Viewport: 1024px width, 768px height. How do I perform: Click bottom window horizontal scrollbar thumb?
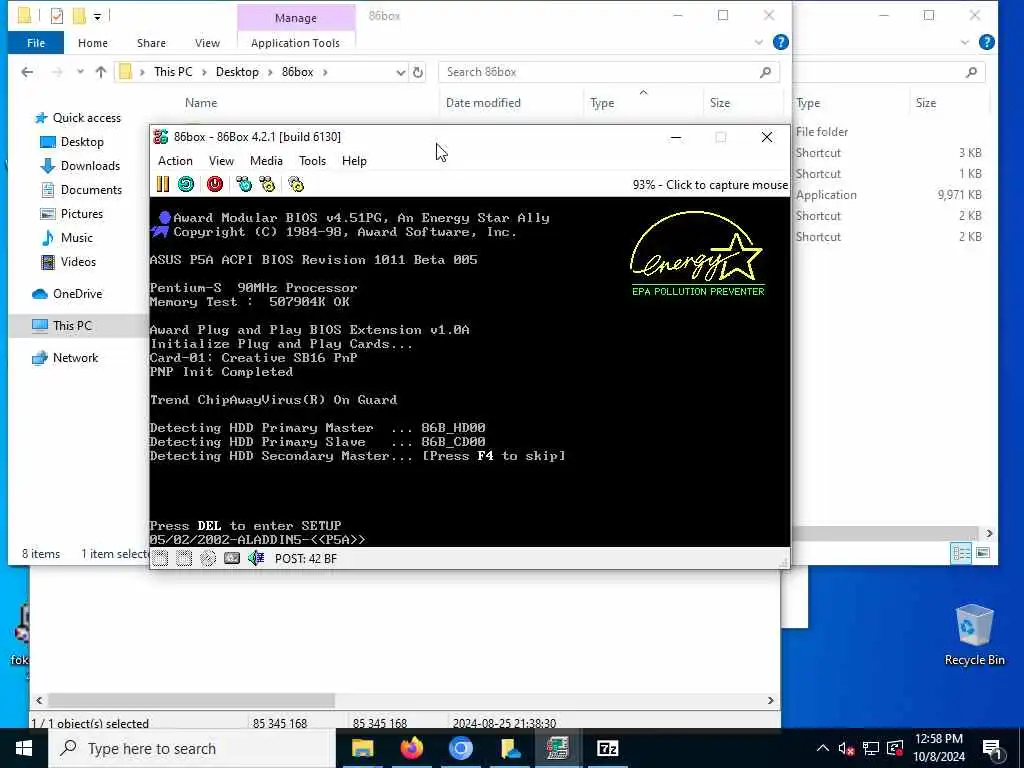click(x=191, y=700)
